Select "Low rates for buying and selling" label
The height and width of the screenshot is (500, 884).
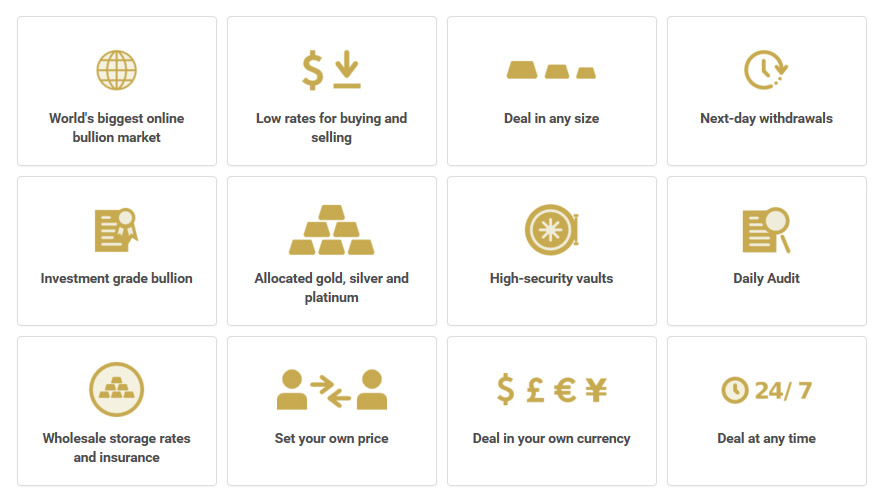click(x=332, y=128)
